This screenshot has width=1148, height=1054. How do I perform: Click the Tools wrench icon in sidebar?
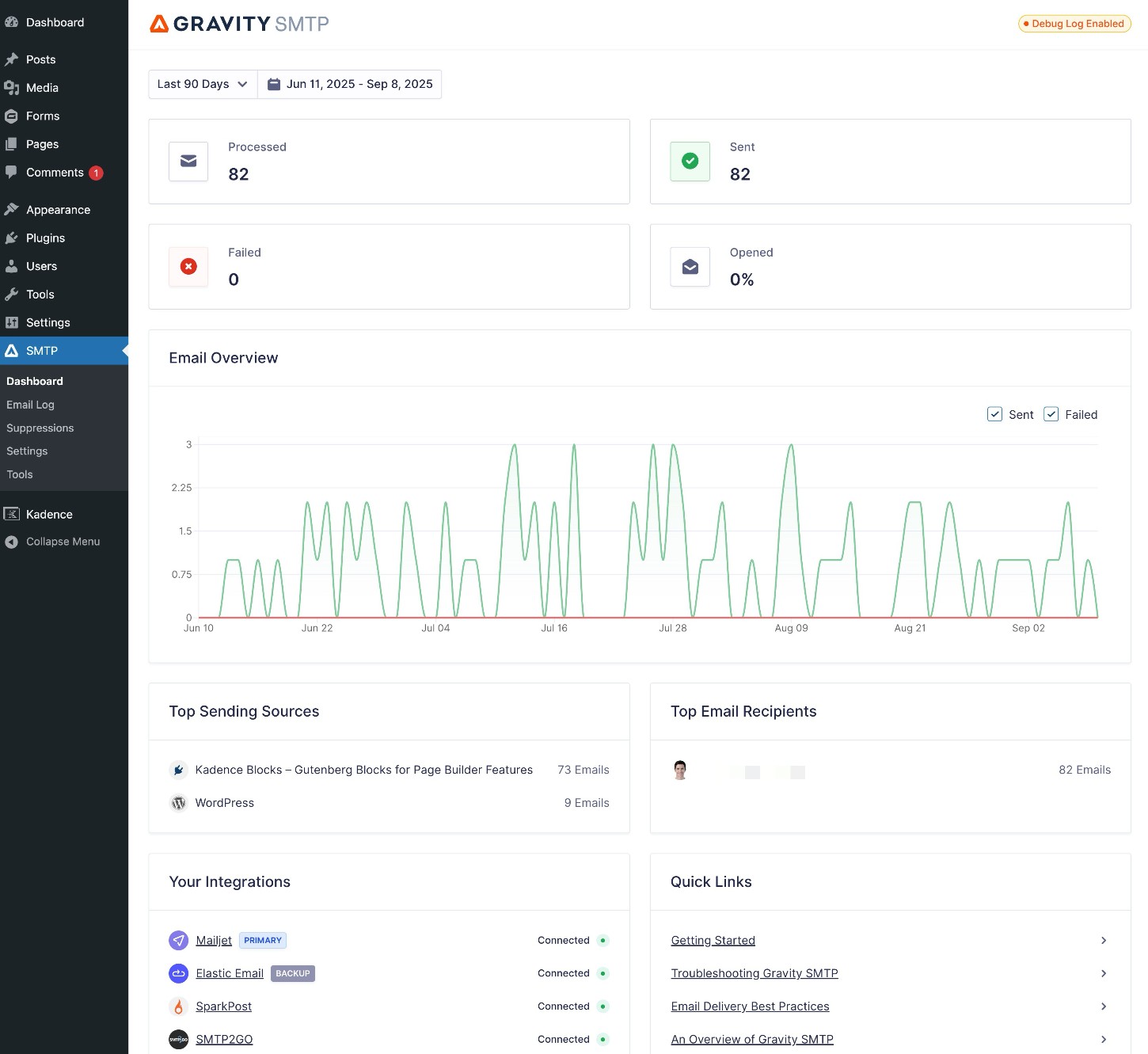click(11, 295)
